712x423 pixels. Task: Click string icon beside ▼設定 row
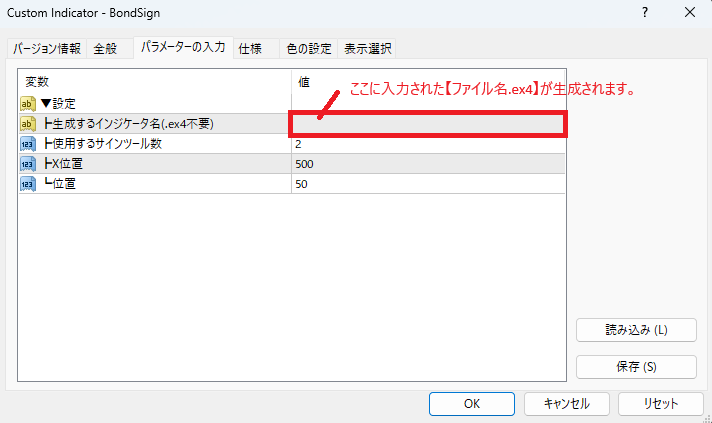click(27, 104)
